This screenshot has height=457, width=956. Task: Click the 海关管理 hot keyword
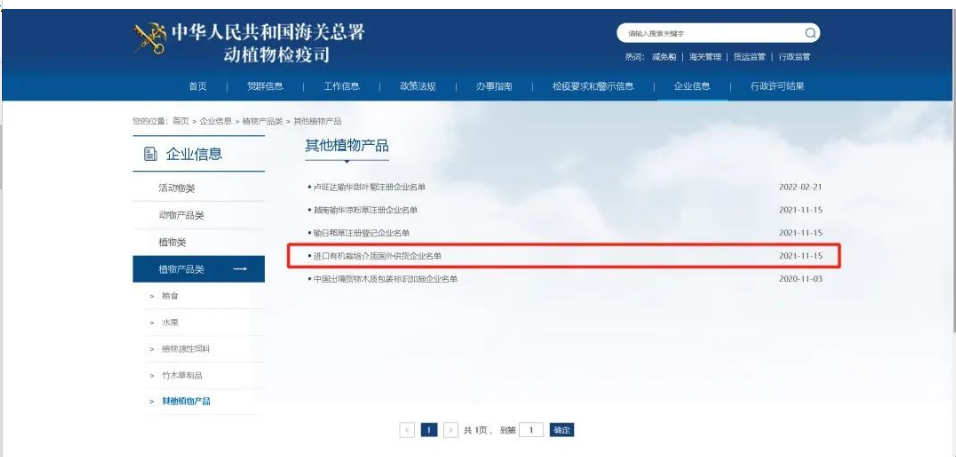click(x=705, y=57)
